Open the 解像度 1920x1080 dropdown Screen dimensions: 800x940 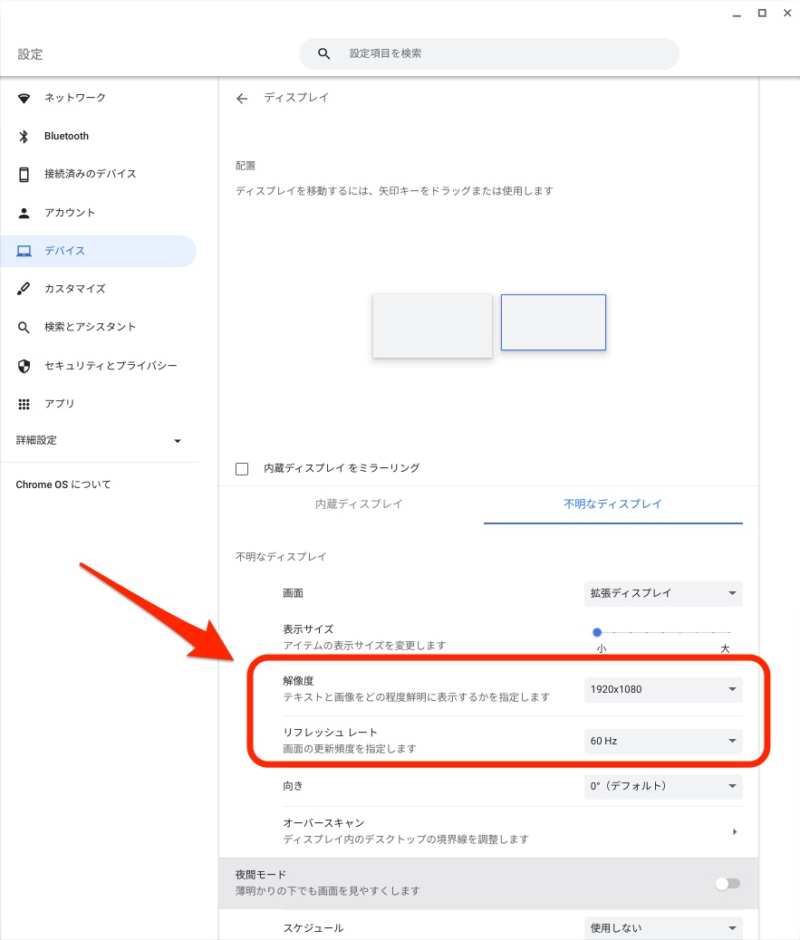pos(663,690)
